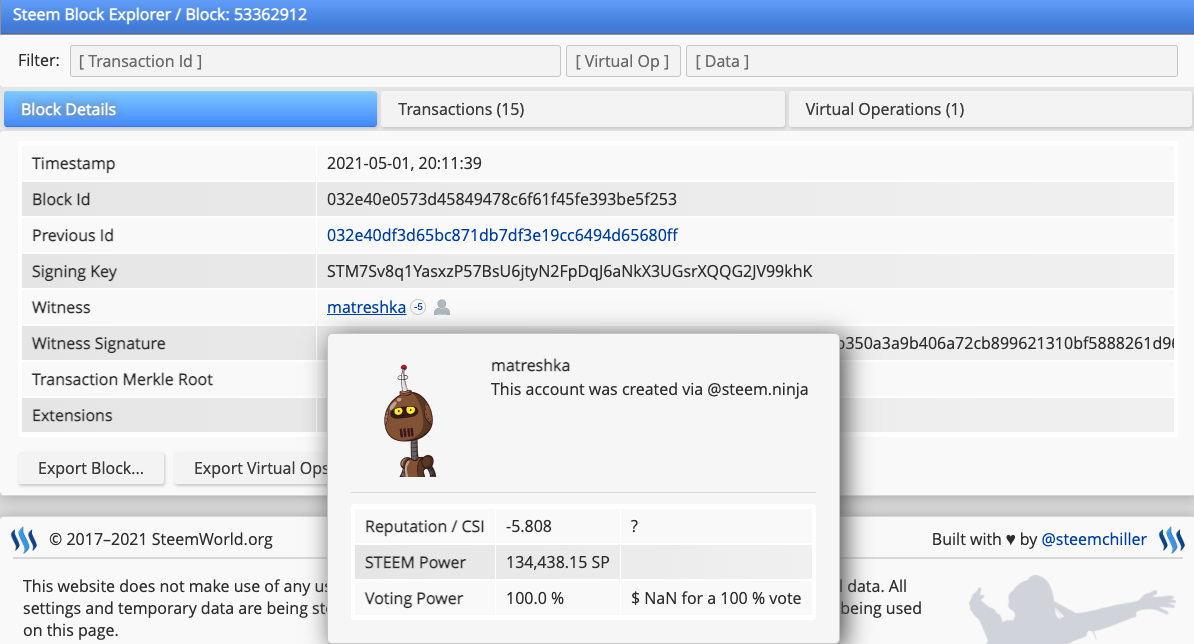The height and width of the screenshot is (644, 1194).
Task: Click the Export Block... button
Action: (91, 468)
